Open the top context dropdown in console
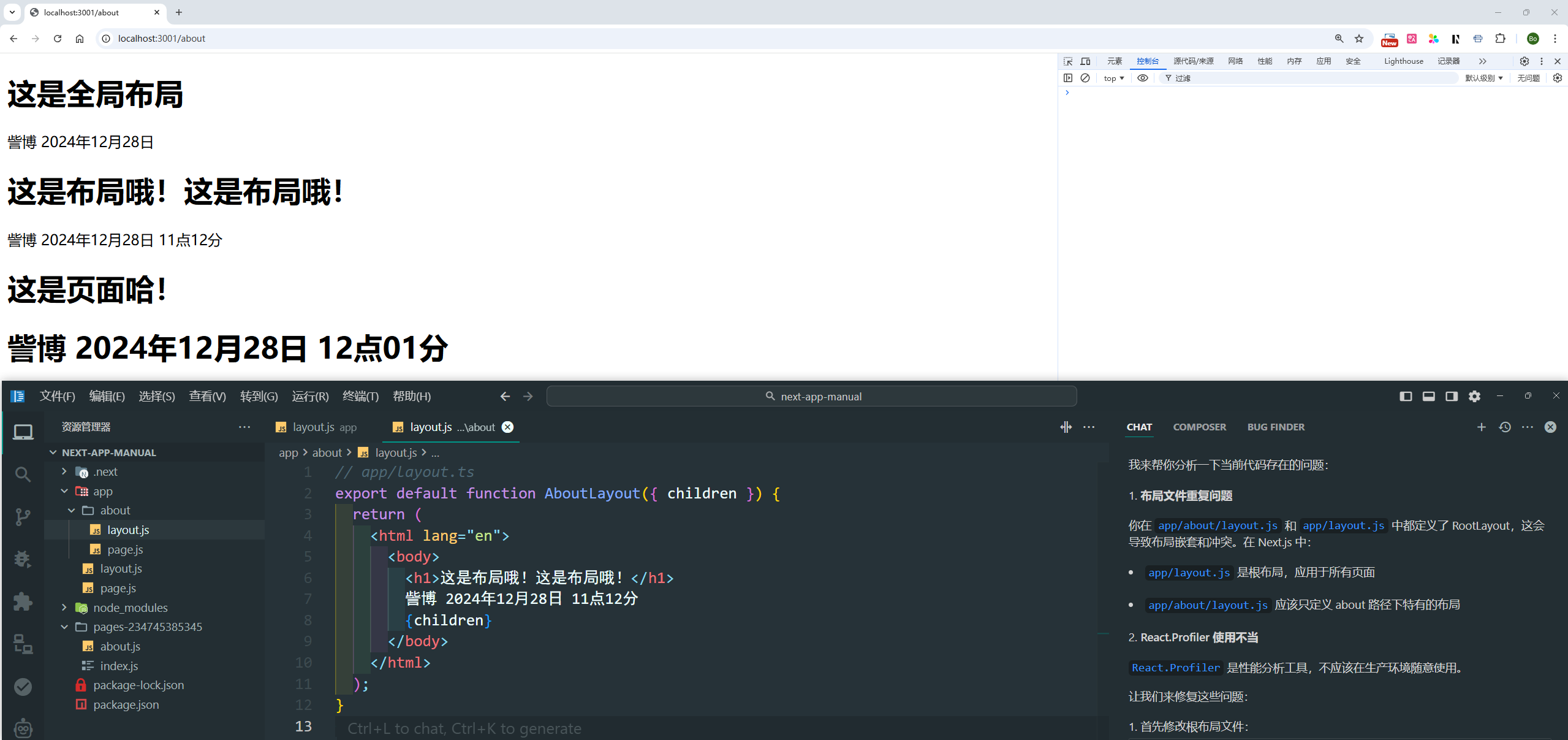This screenshot has width=1568, height=740. pyautogui.click(x=1113, y=78)
